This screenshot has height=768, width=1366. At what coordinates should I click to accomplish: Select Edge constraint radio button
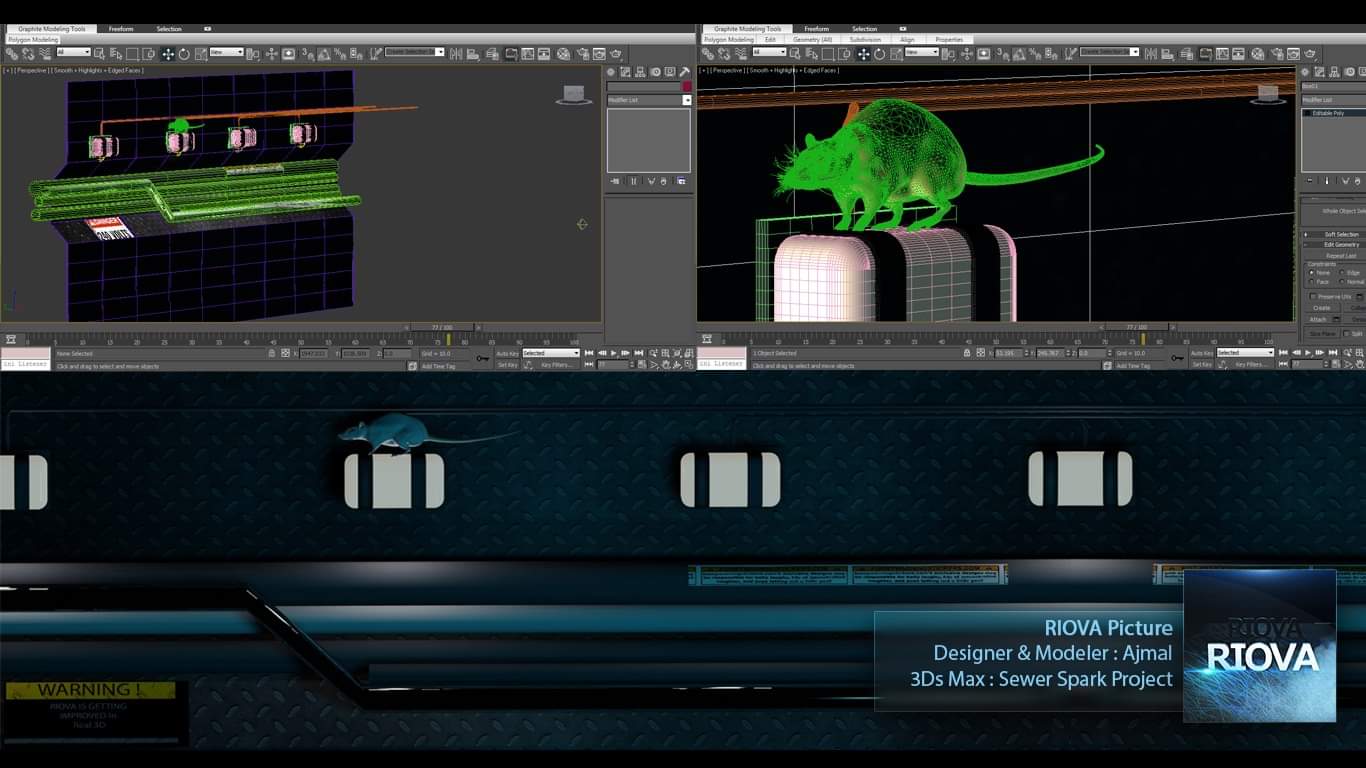point(1342,273)
